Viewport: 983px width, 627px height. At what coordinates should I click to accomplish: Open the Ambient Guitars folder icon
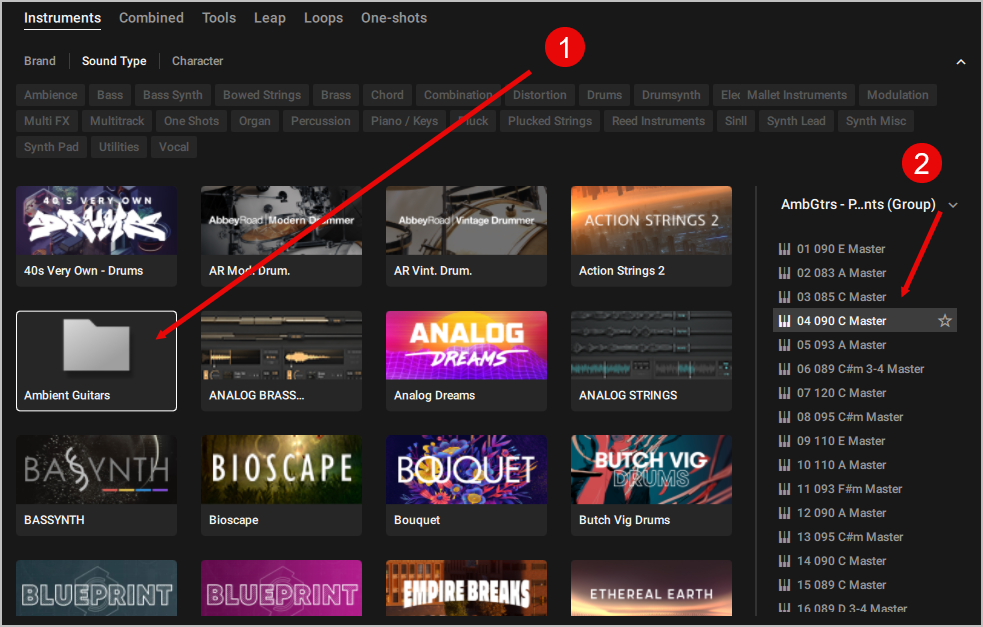coord(97,345)
